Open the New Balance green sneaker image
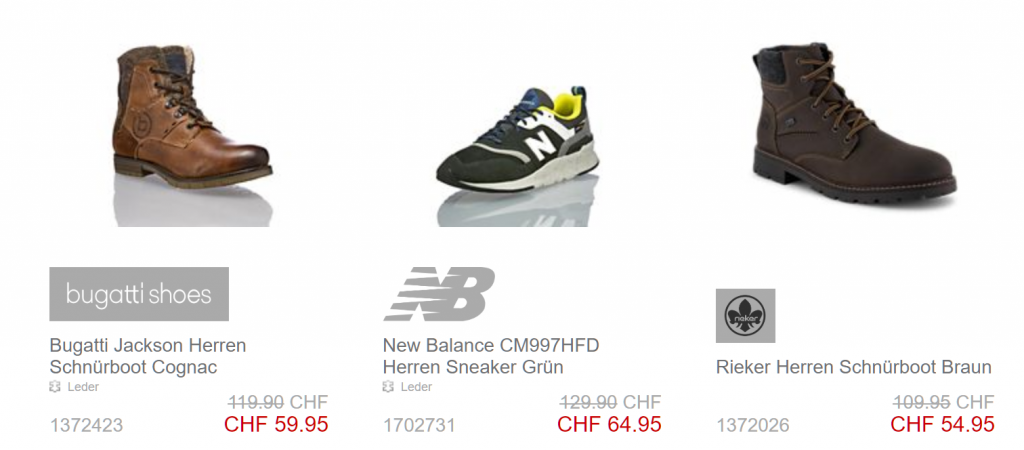 point(518,155)
